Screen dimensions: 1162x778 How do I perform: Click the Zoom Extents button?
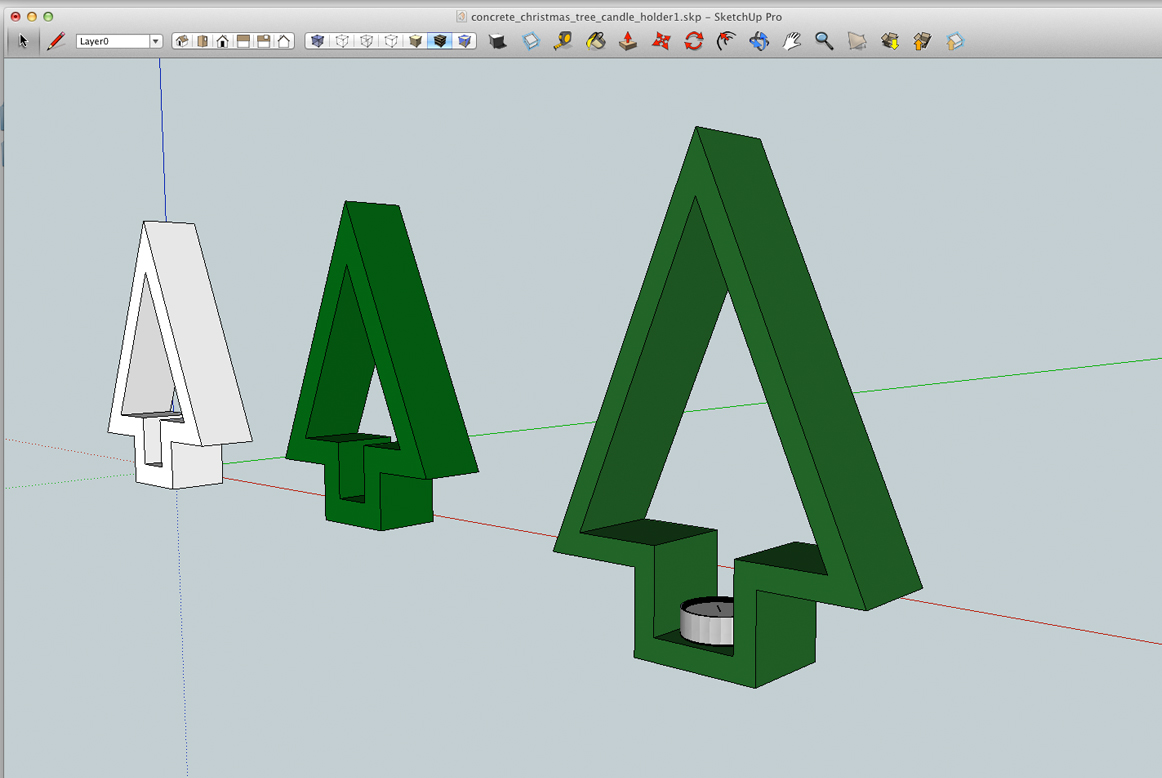coord(855,41)
